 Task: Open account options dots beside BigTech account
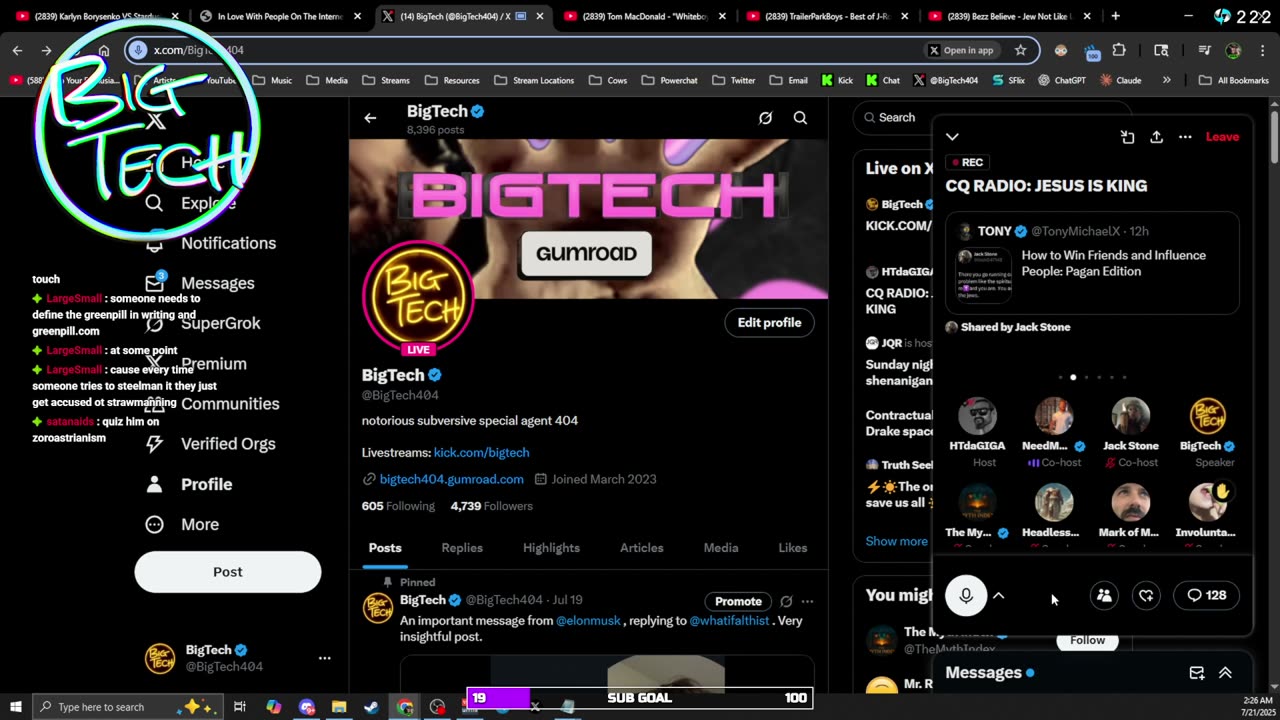(x=324, y=658)
